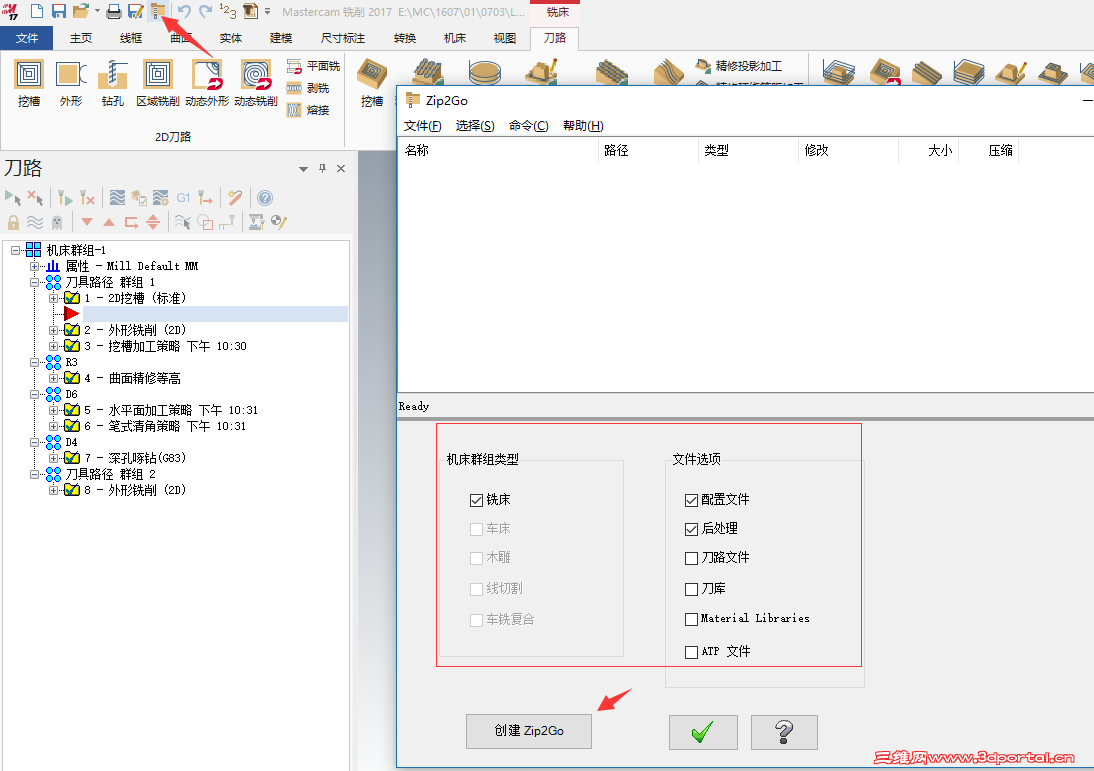This screenshot has width=1094, height=771.
Task: Sort Zip2Go list by 名称 column
Action: pos(497,150)
